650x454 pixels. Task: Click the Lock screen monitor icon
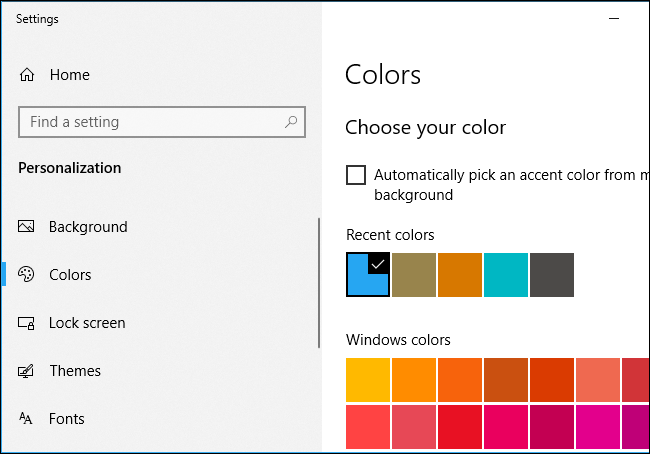pos(26,323)
